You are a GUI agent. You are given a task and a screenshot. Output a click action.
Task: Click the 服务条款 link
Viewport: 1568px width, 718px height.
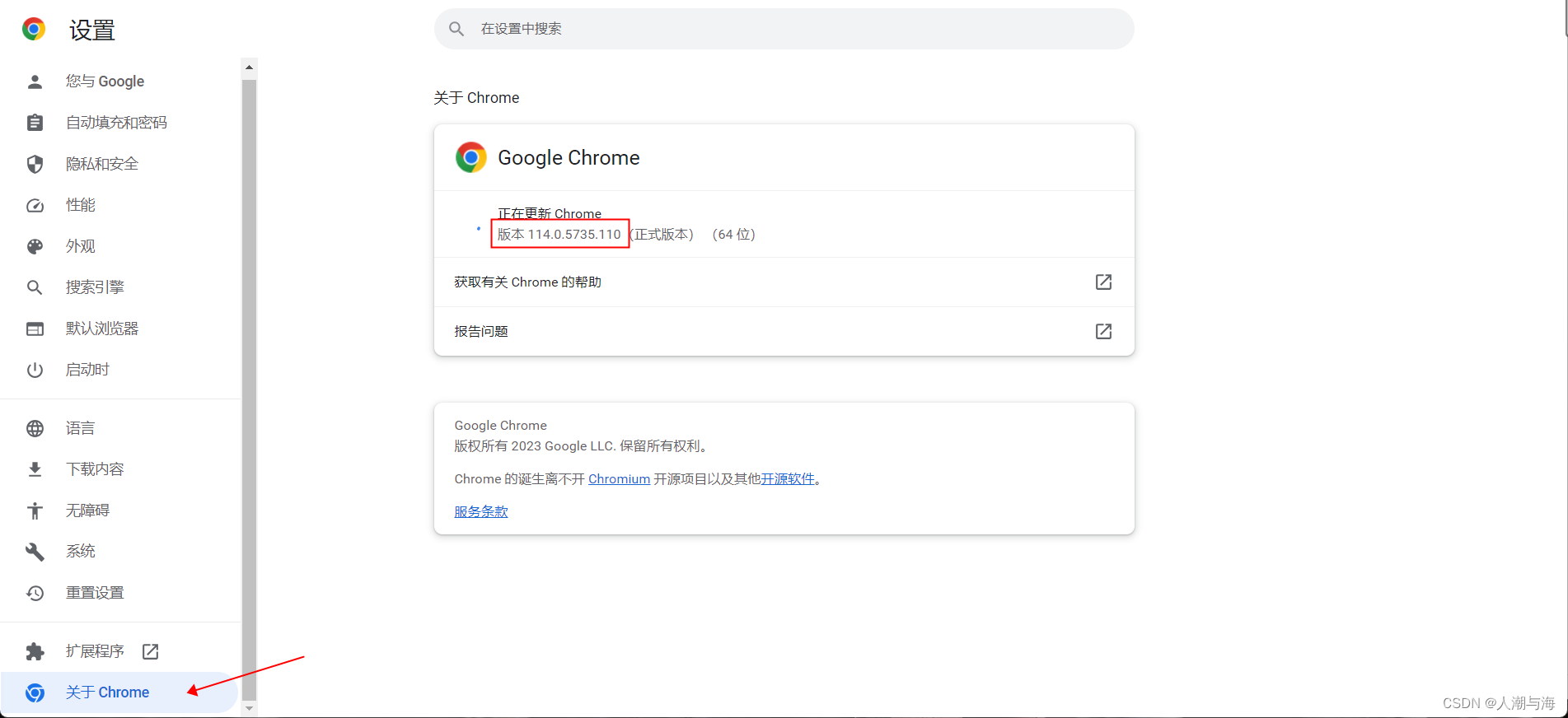tap(481, 511)
